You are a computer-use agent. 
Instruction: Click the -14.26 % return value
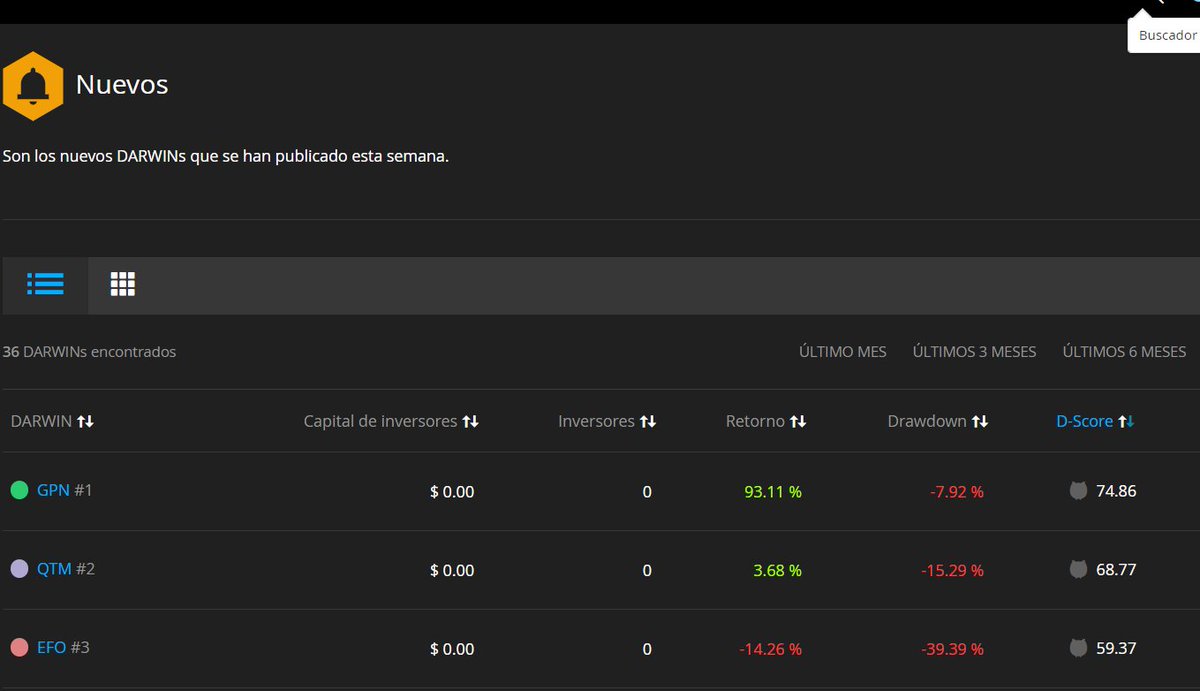click(770, 649)
